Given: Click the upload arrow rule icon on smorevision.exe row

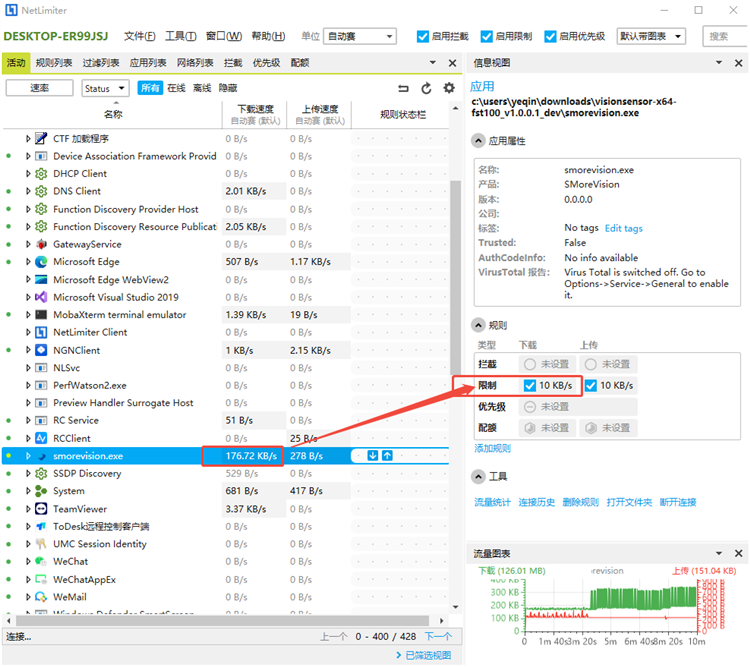Looking at the screenshot, I should (387, 456).
